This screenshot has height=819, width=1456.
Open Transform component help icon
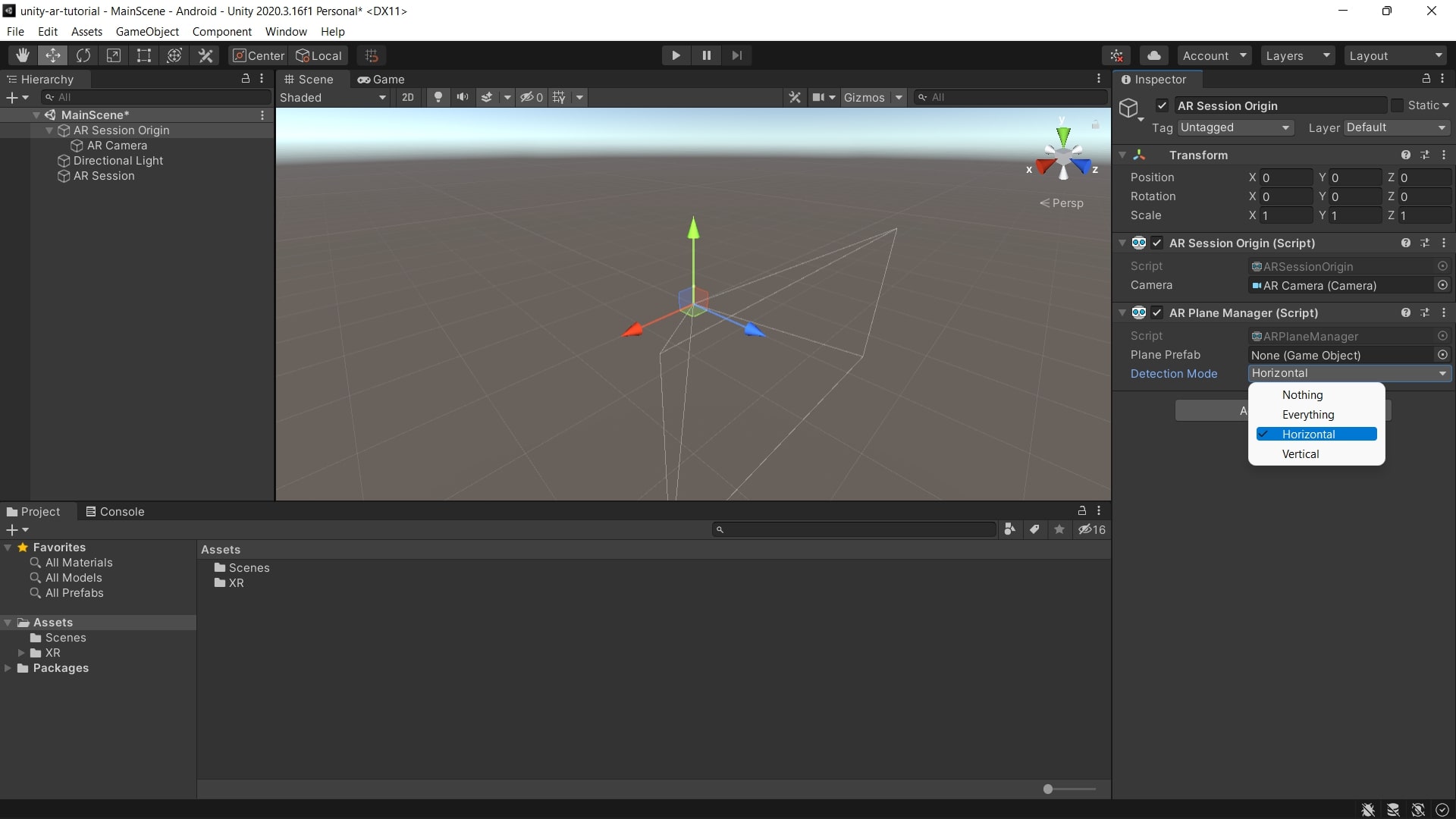pyautogui.click(x=1406, y=155)
